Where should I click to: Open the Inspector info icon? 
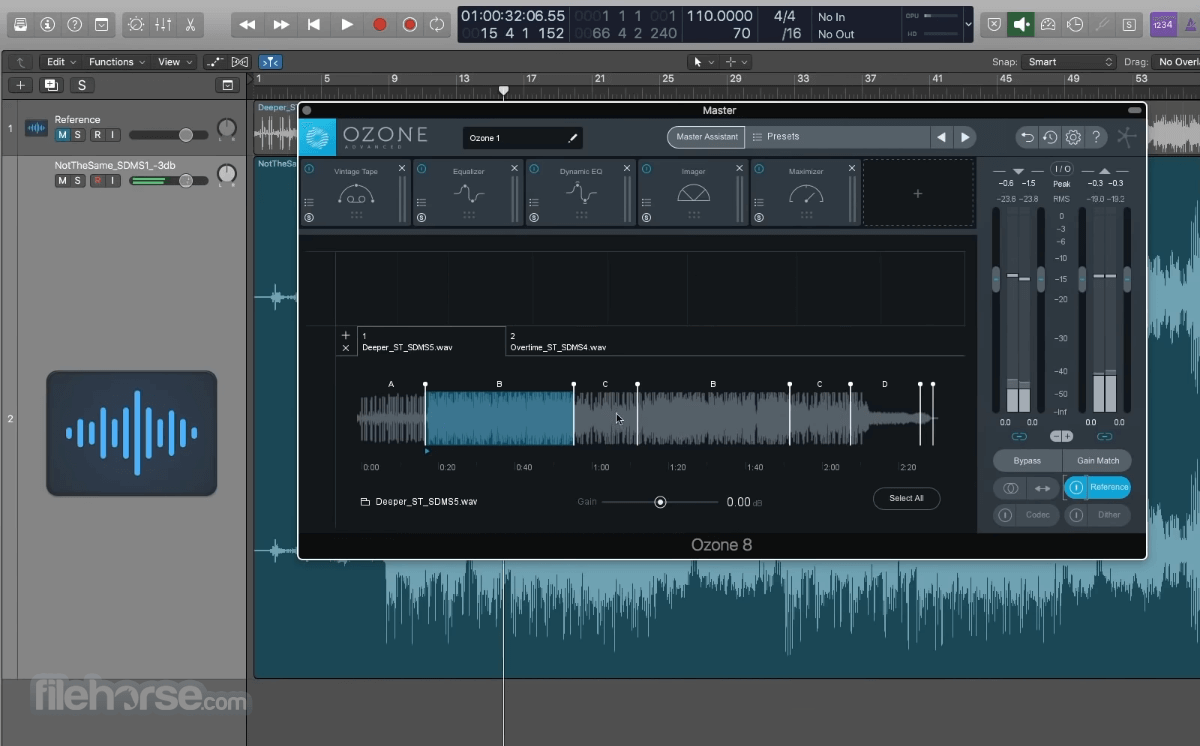[x=47, y=24]
